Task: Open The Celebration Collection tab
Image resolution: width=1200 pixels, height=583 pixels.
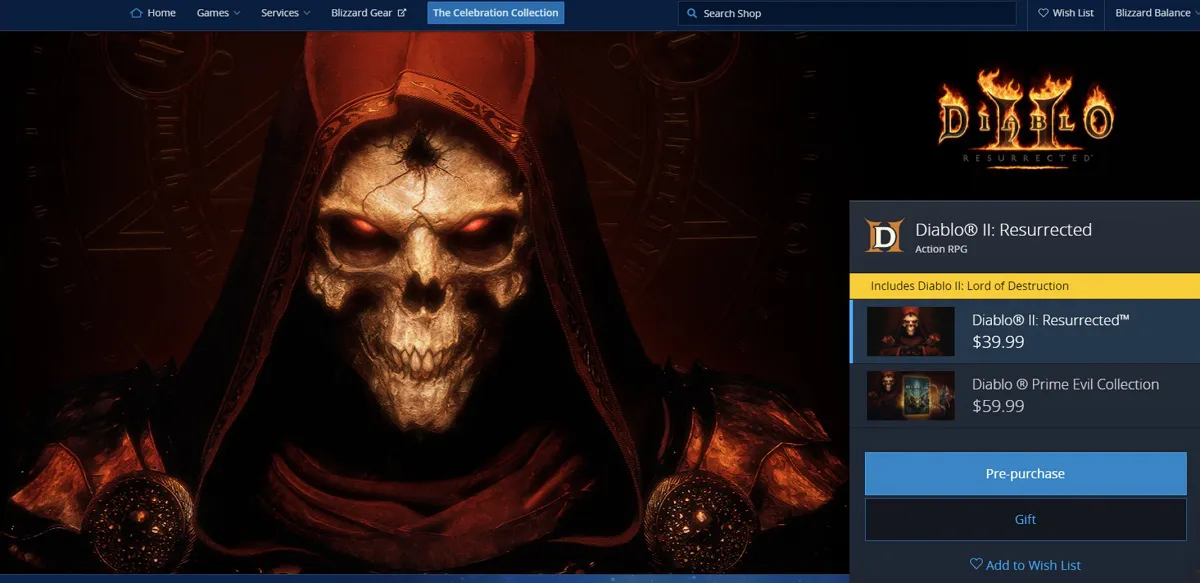Action: [495, 13]
